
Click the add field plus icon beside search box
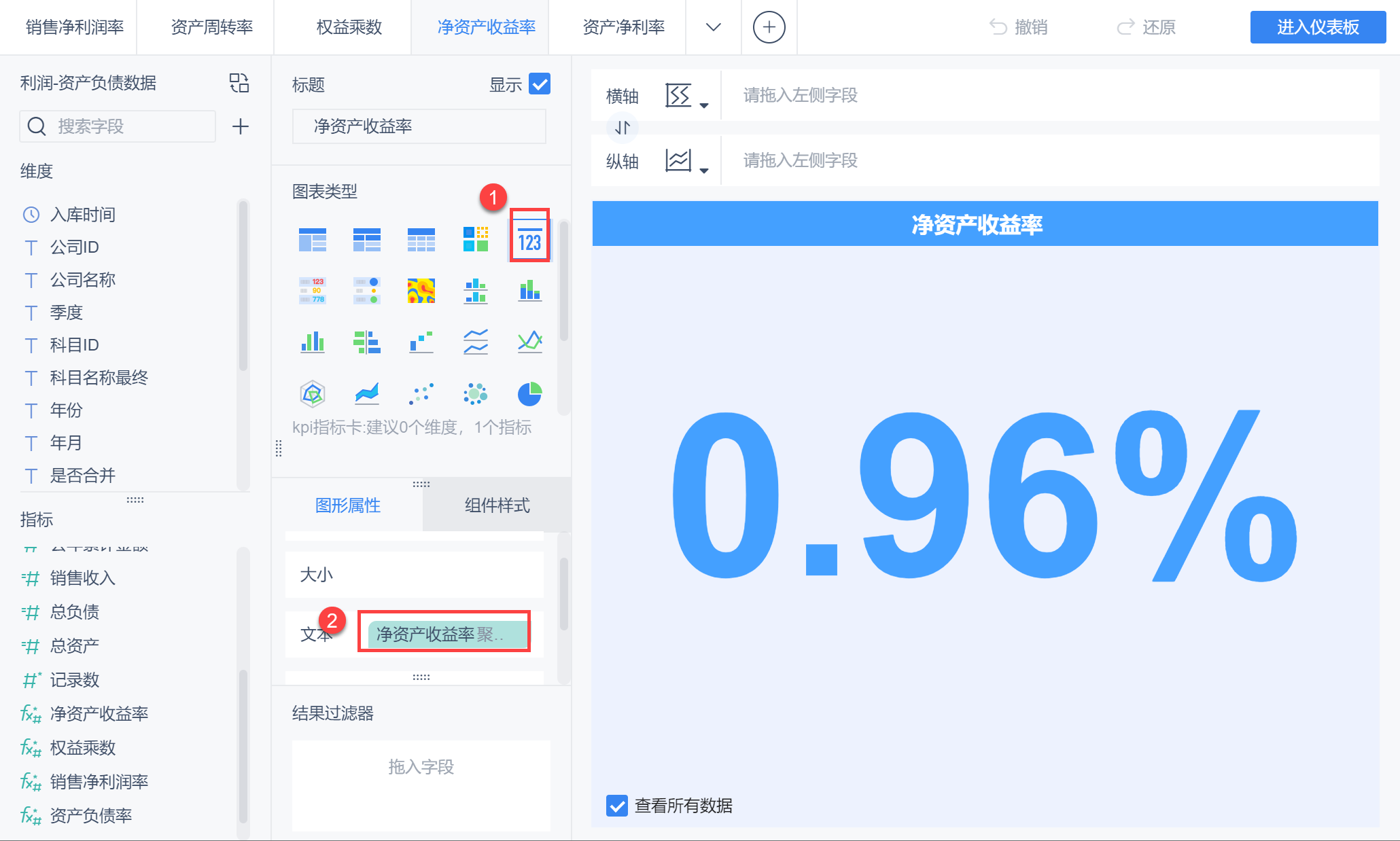(239, 126)
